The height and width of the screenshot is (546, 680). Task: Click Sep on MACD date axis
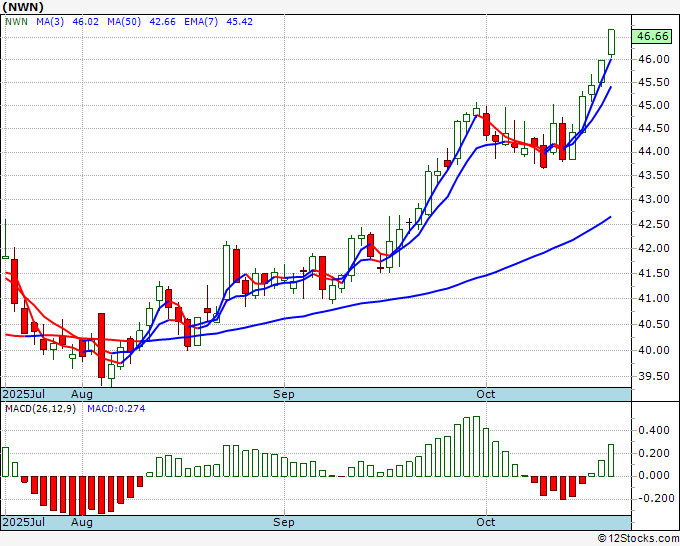284,522
